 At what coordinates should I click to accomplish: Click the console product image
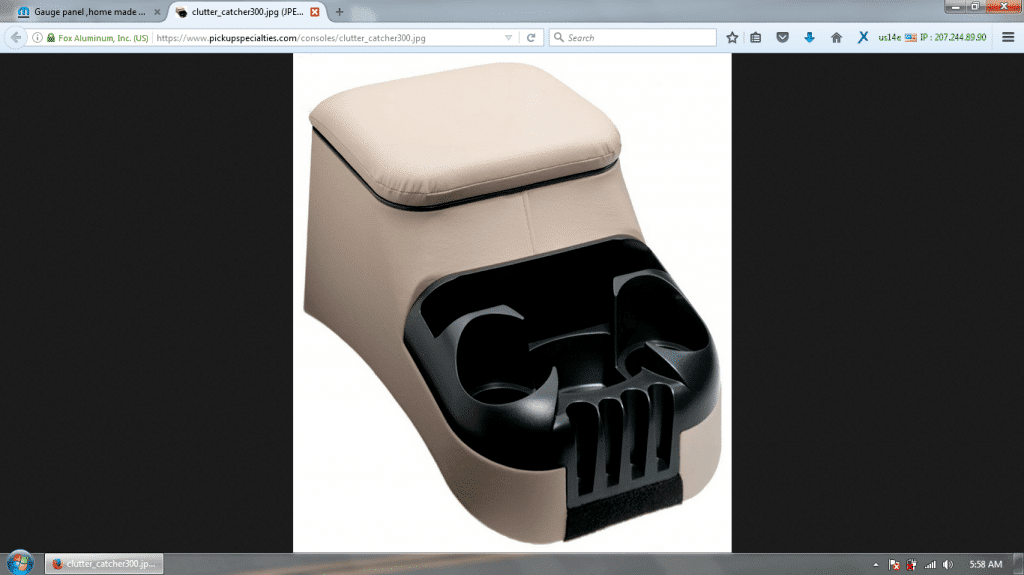coord(512,302)
